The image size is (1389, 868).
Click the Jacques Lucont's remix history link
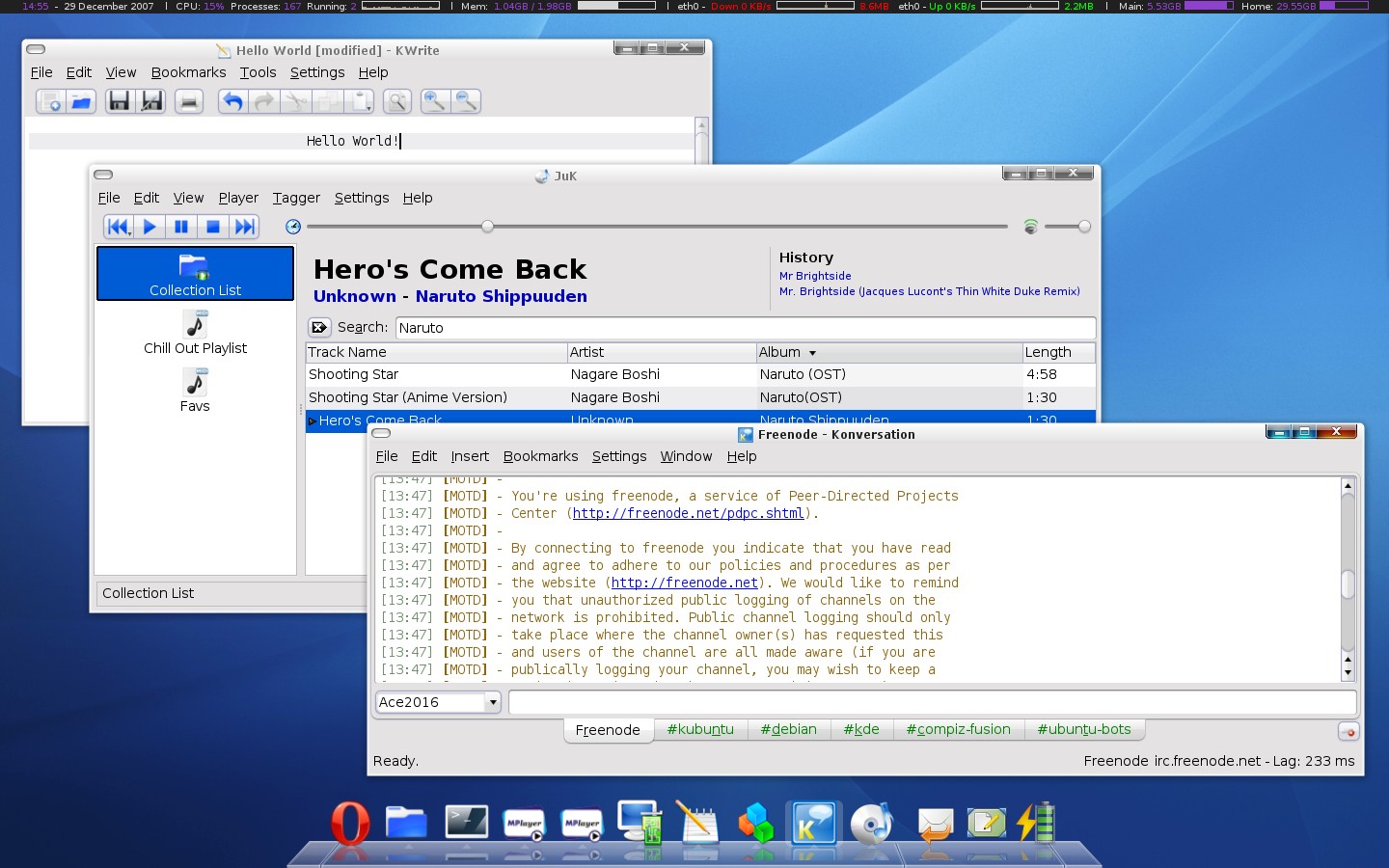coord(929,291)
